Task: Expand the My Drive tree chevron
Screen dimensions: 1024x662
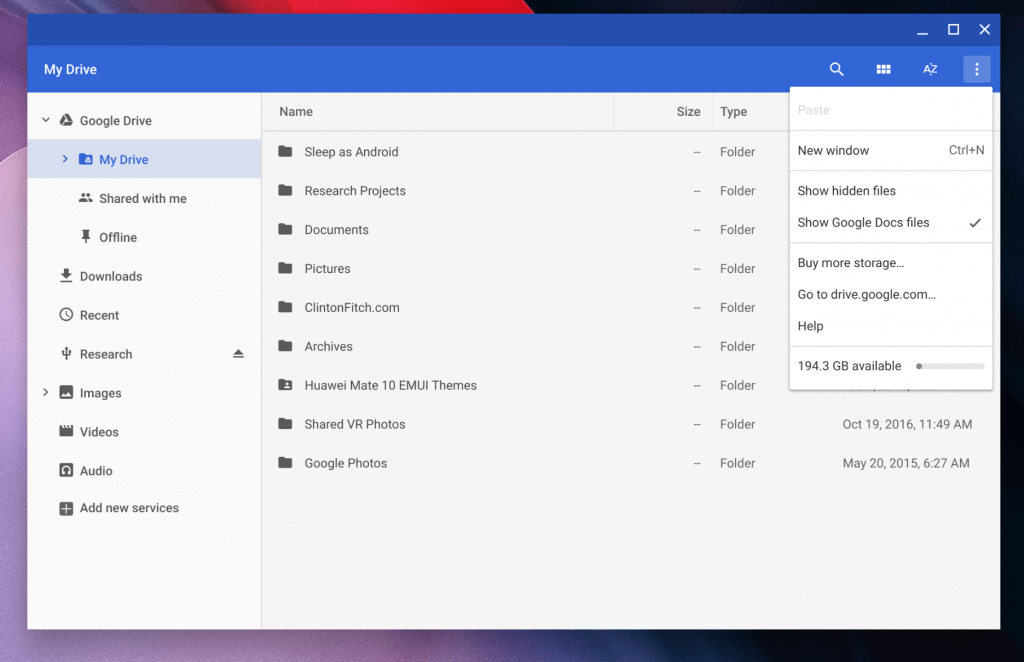Action: coord(66,158)
